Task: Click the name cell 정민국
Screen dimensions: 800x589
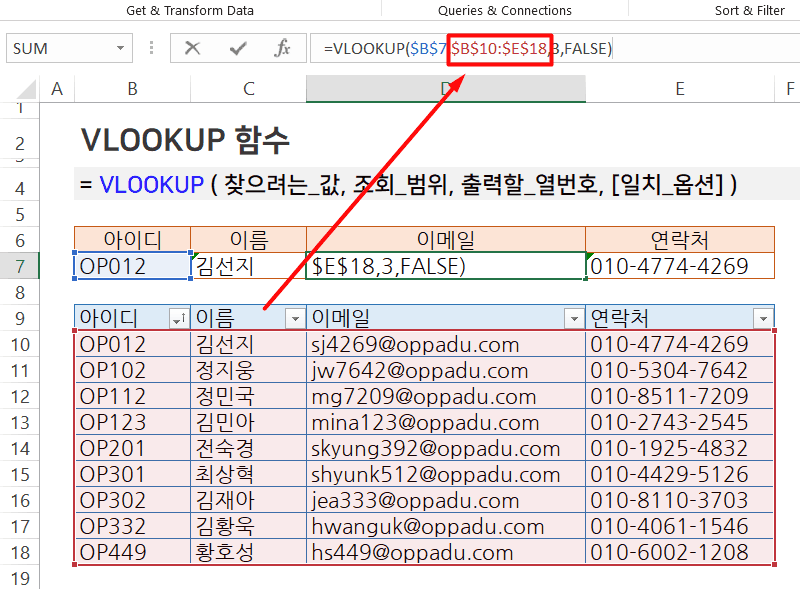Action: [248, 397]
